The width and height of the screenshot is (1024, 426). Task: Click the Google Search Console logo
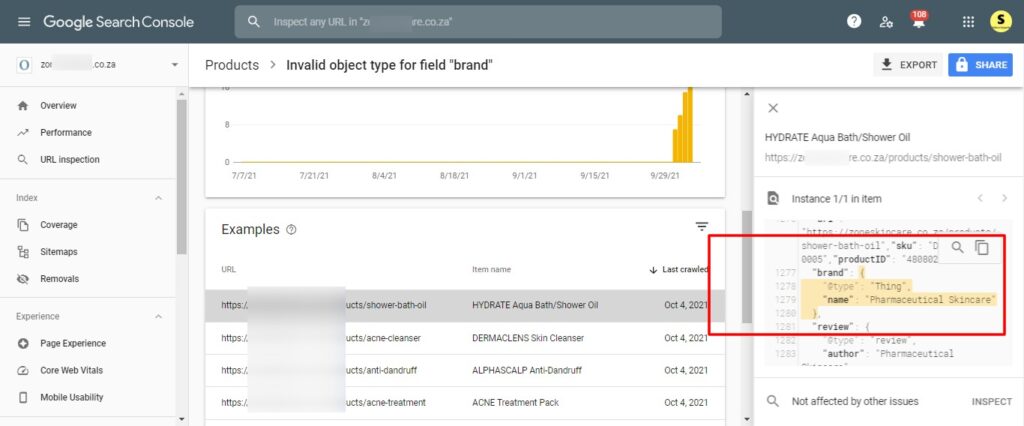119,22
